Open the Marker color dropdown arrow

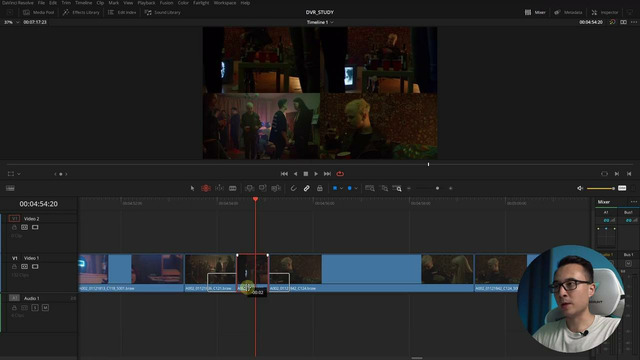click(356, 188)
